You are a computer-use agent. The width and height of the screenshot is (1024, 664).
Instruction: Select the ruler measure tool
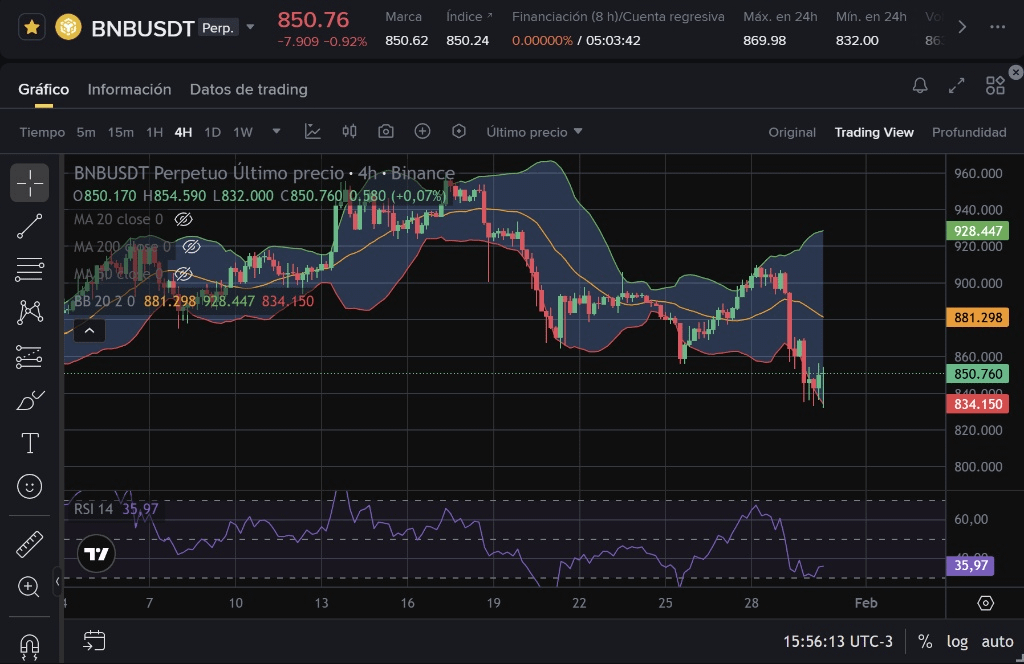click(x=30, y=545)
